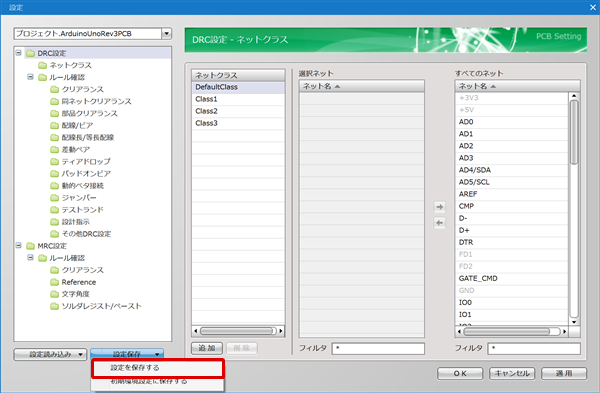This screenshot has width=600, height=393.
Task: Select AREF net
Action: pyautogui.click(x=512, y=194)
